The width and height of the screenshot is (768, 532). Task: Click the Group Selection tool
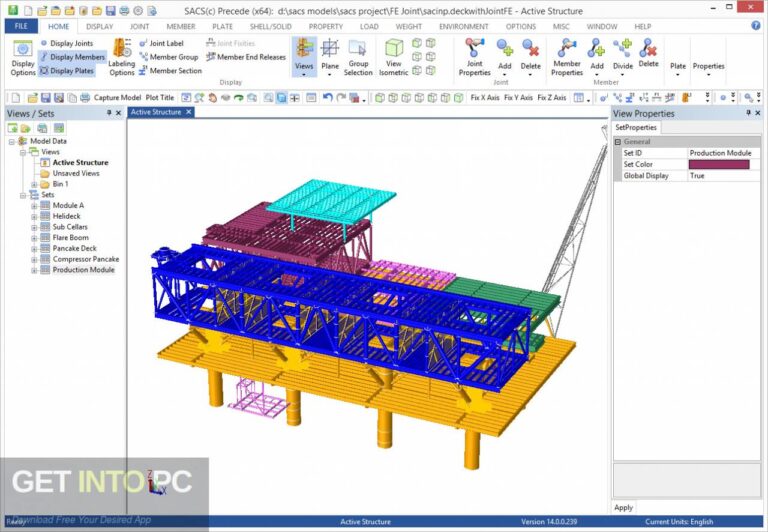point(358,58)
